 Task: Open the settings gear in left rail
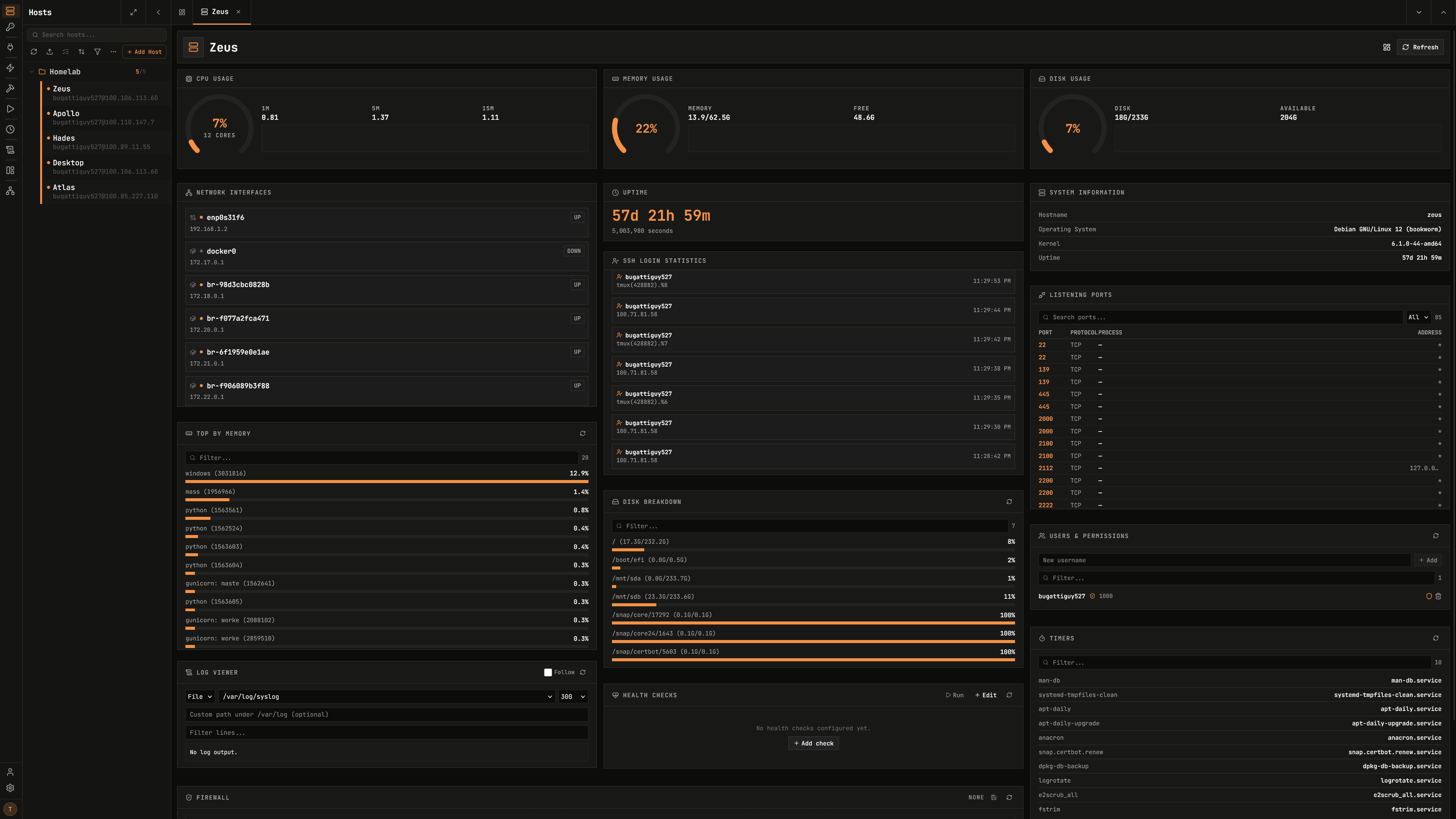(x=10, y=788)
